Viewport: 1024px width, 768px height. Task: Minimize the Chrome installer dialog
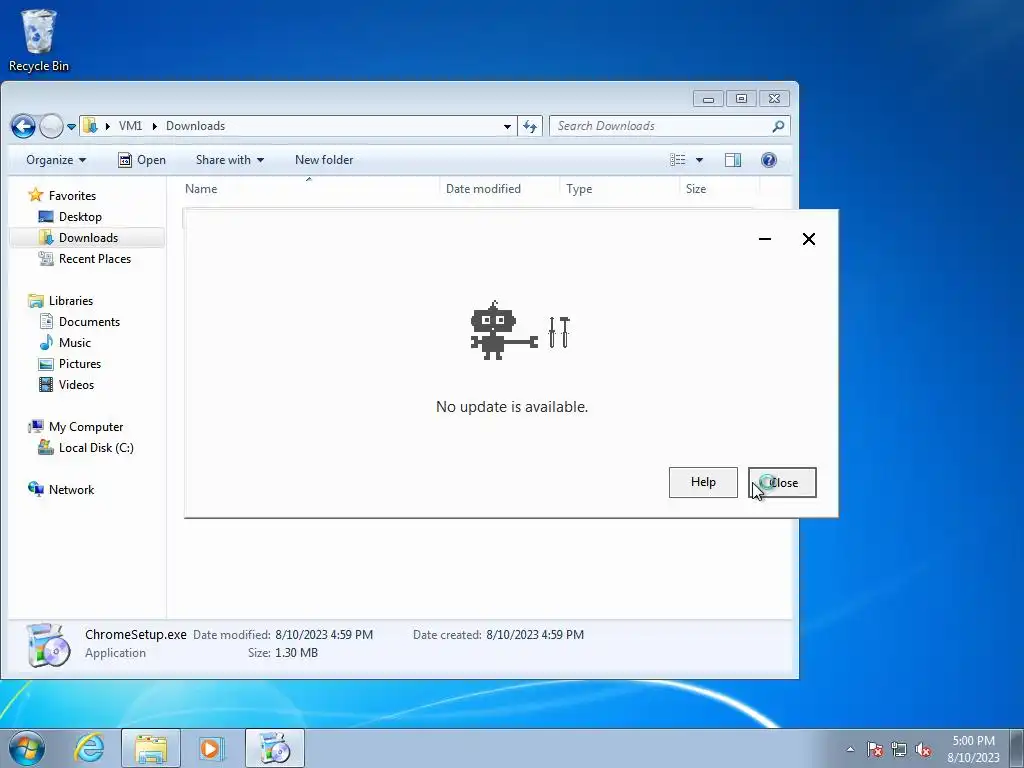click(765, 239)
